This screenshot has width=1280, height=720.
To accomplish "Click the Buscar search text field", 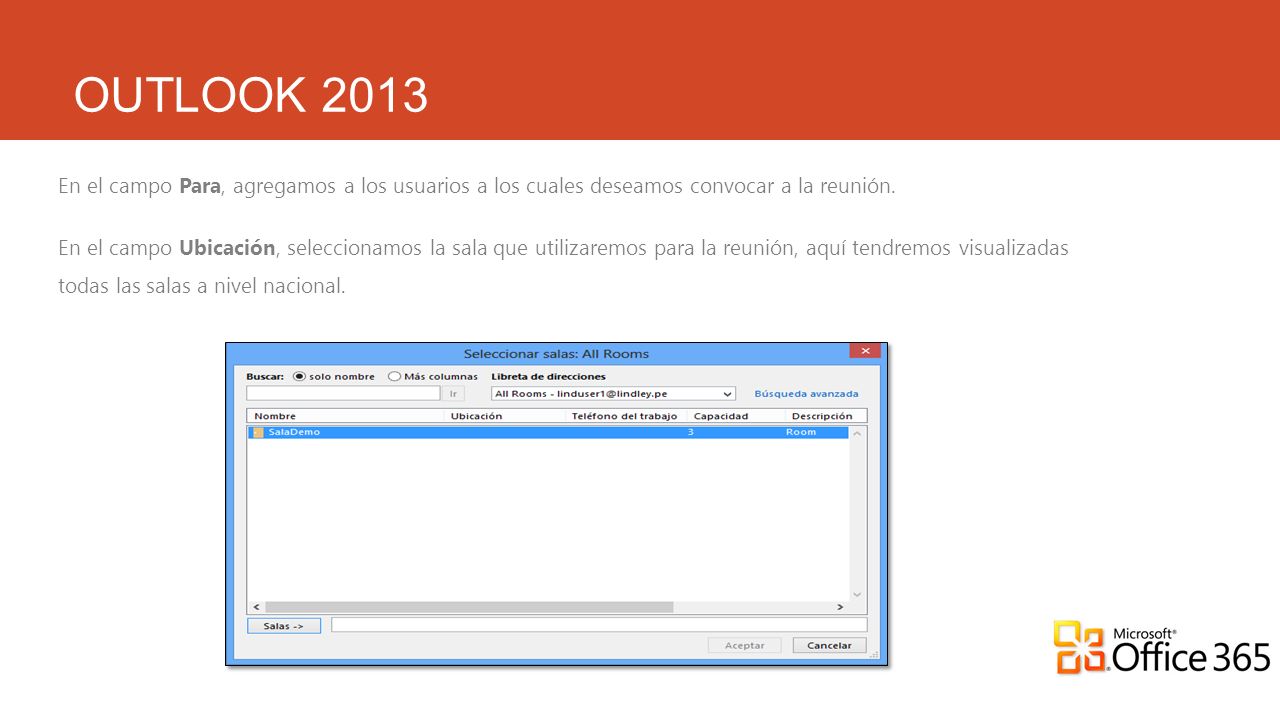I will 343,394.
